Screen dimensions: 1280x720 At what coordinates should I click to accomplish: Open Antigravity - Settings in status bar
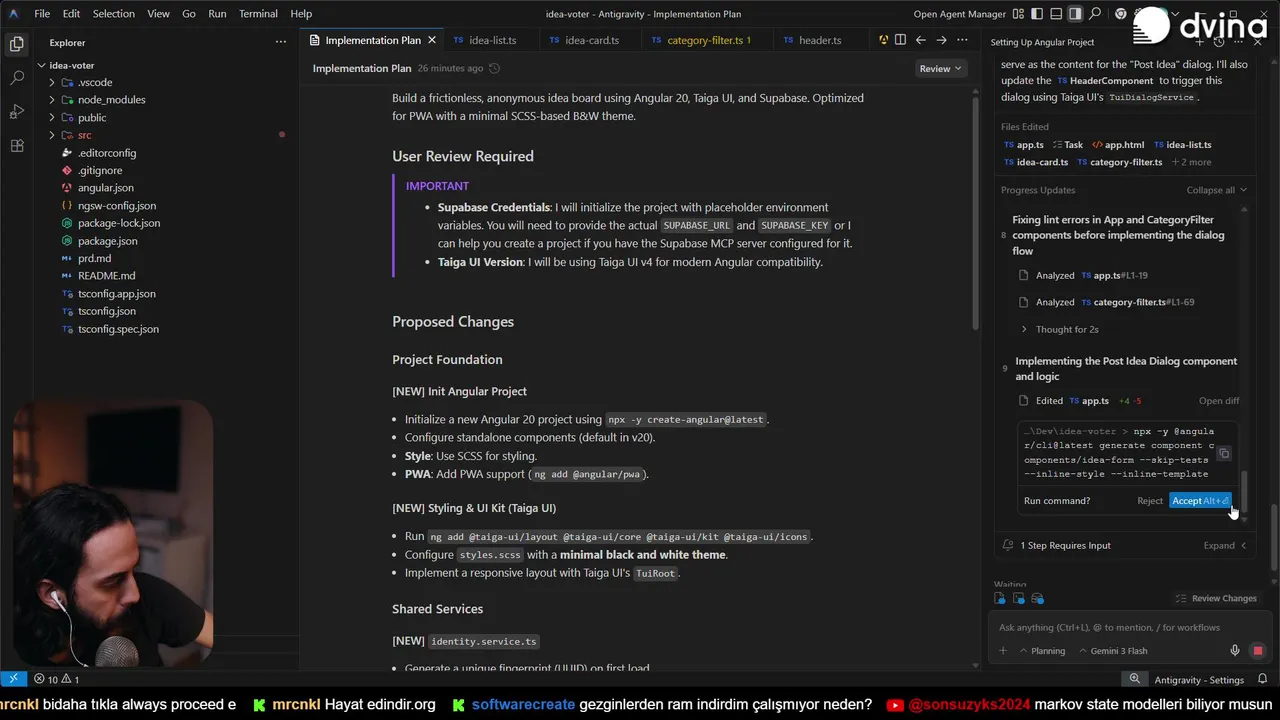[x=1199, y=679]
